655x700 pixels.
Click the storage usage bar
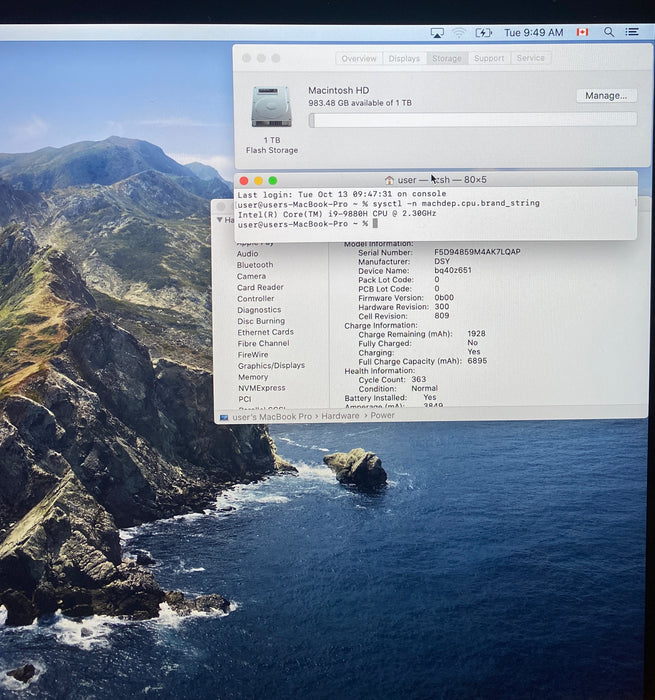(472, 120)
